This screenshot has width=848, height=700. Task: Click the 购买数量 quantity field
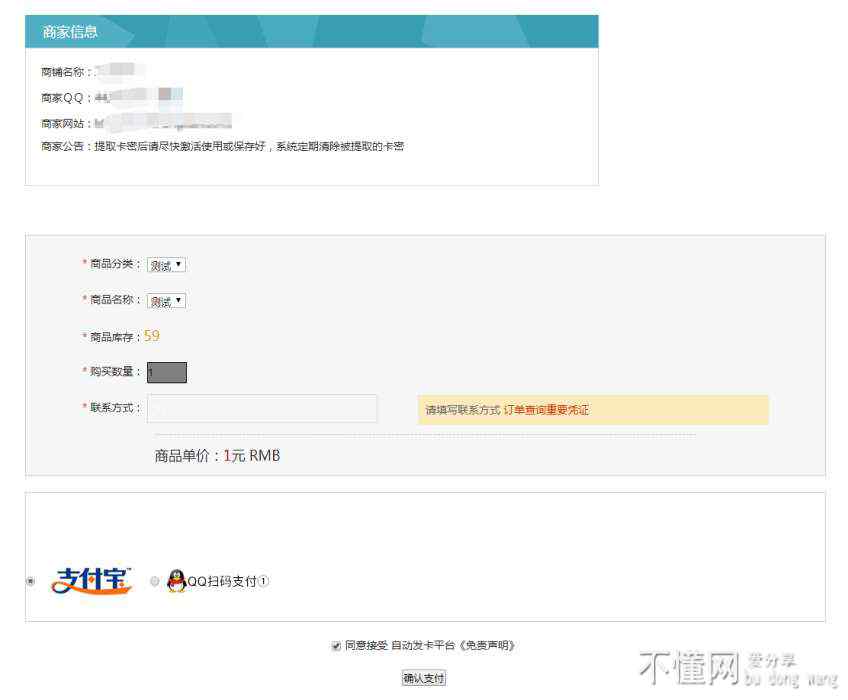[x=167, y=372]
